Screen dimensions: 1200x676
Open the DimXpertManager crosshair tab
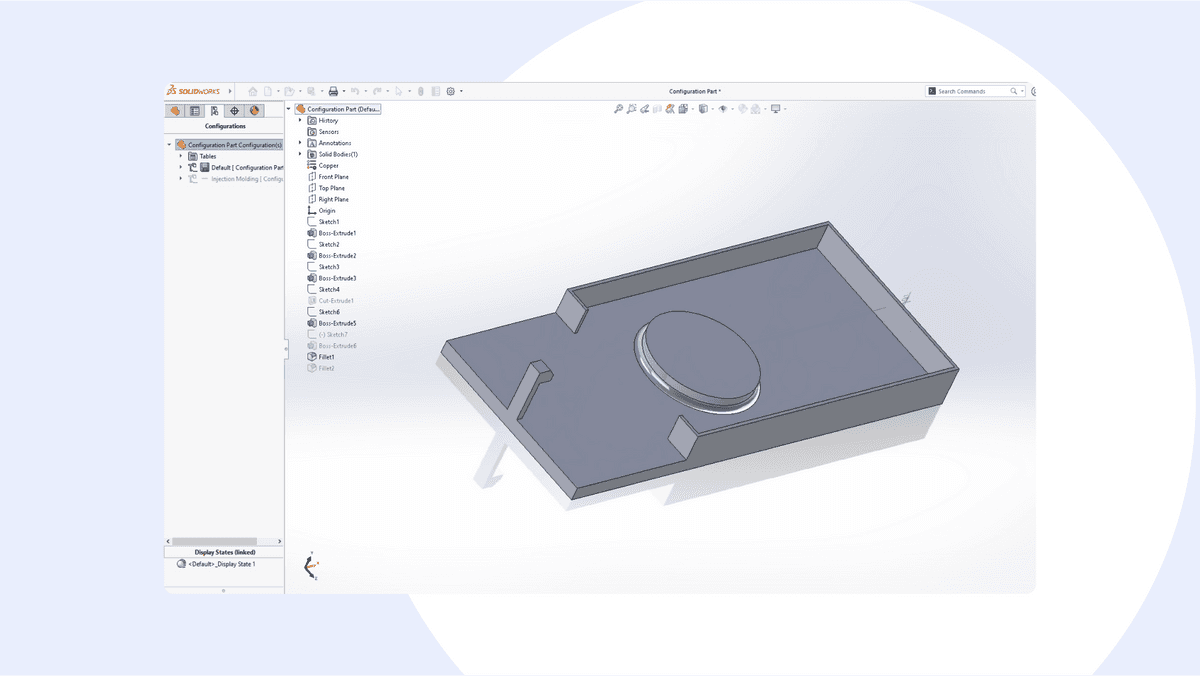click(234, 111)
